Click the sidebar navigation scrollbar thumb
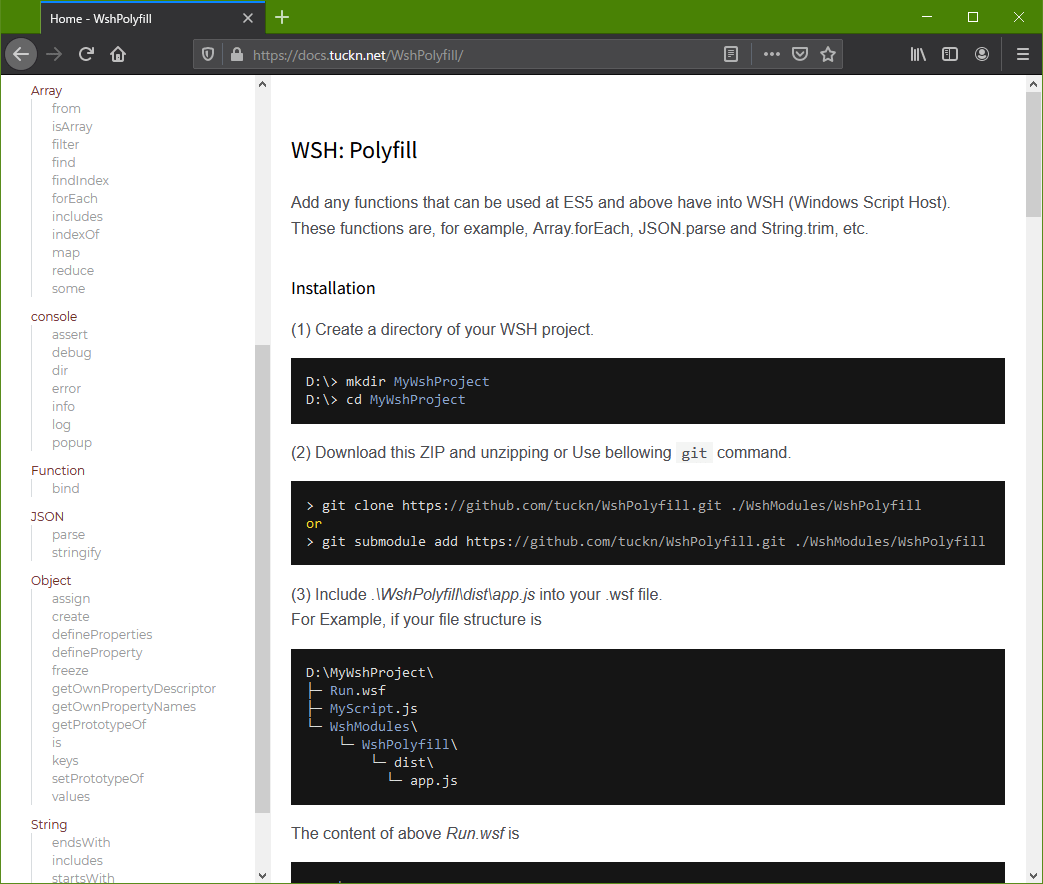The image size is (1043, 884). (x=262, y=578)
